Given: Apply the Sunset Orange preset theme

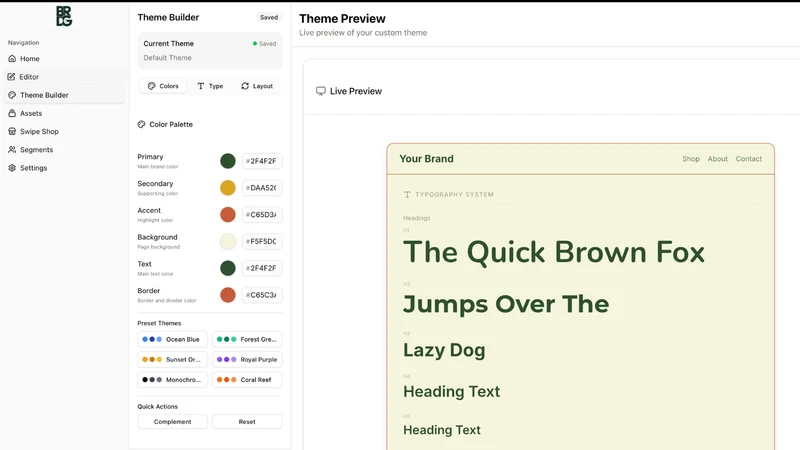Looking at the screenshot, I should tap(172, 359).
